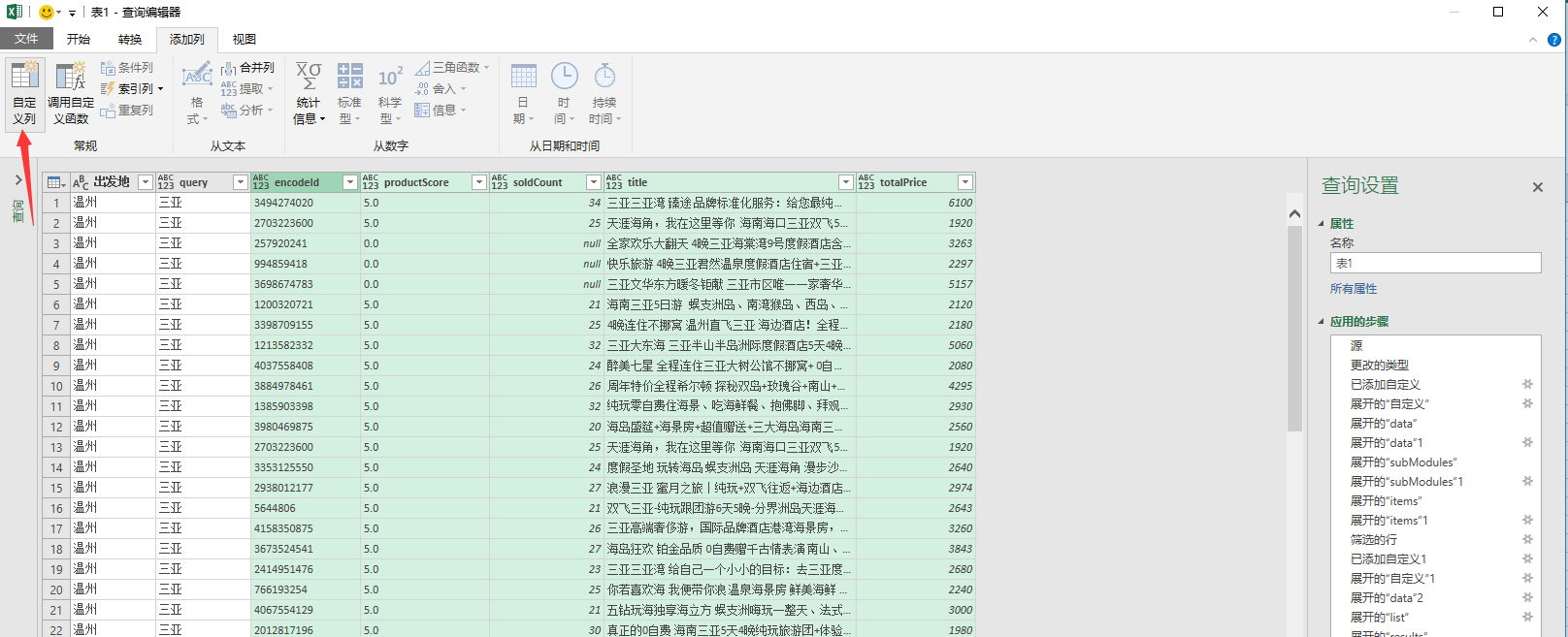The image size is (1568, 637).
Task: Open filter dropdown for encodeId column
Action: [x=350, y=182]
